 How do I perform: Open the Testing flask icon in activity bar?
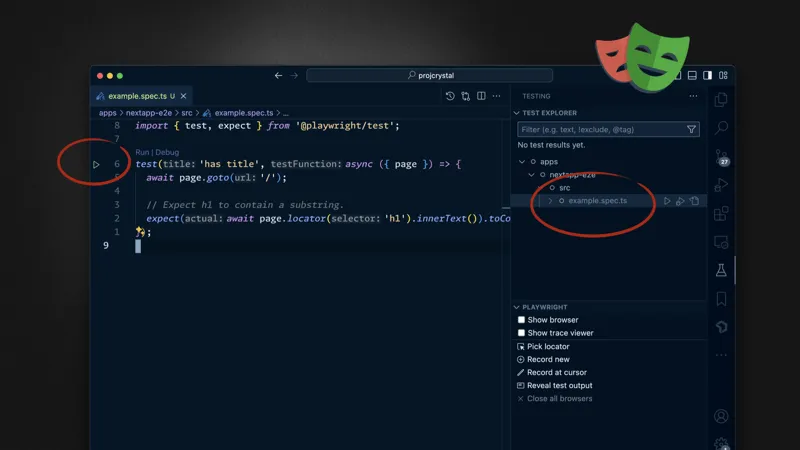click(x=720, y=271)
